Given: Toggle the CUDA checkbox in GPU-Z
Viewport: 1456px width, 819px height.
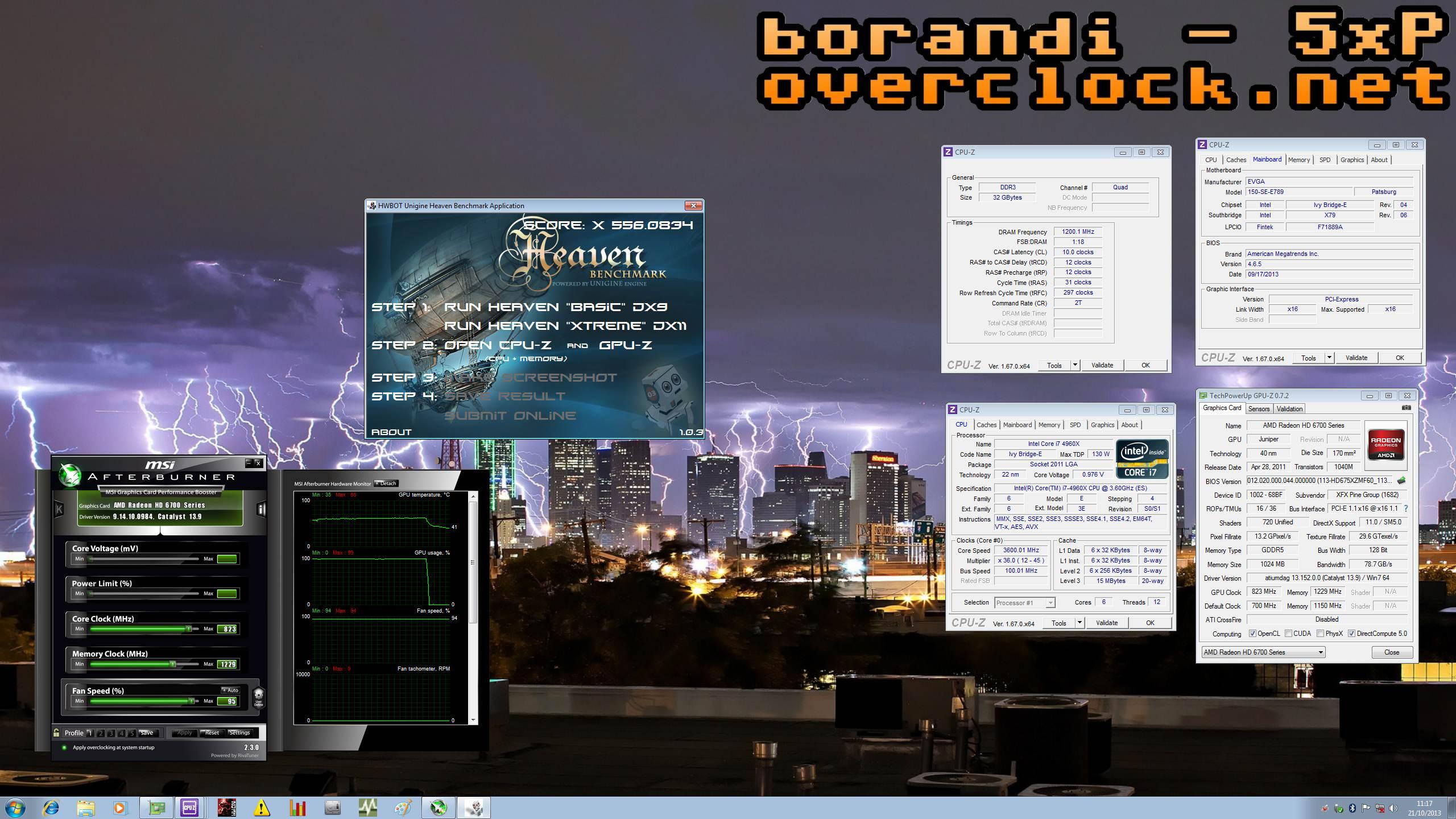Looking at the screenshot, I should [1288, 634].
